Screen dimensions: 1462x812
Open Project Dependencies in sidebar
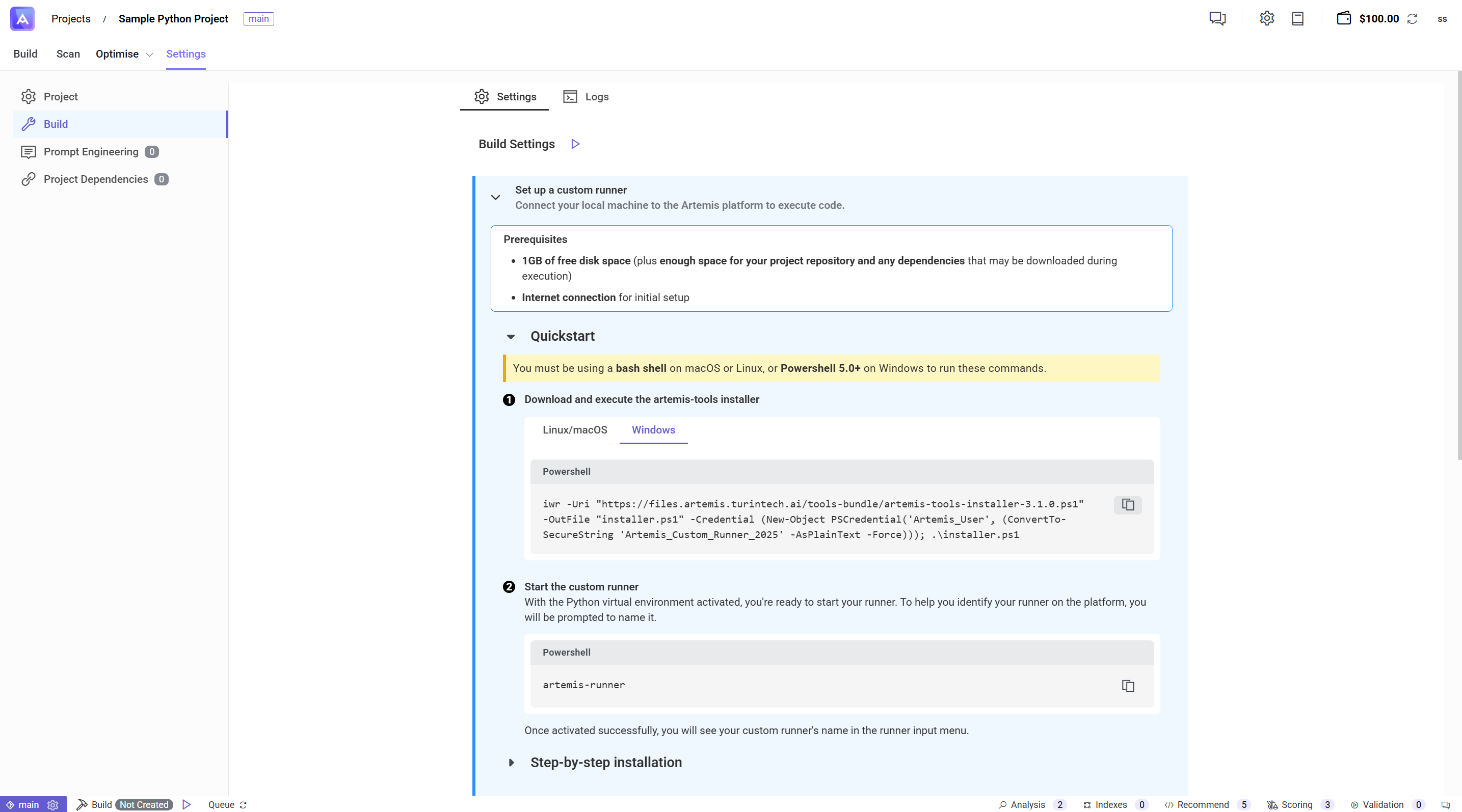point(95,179)
